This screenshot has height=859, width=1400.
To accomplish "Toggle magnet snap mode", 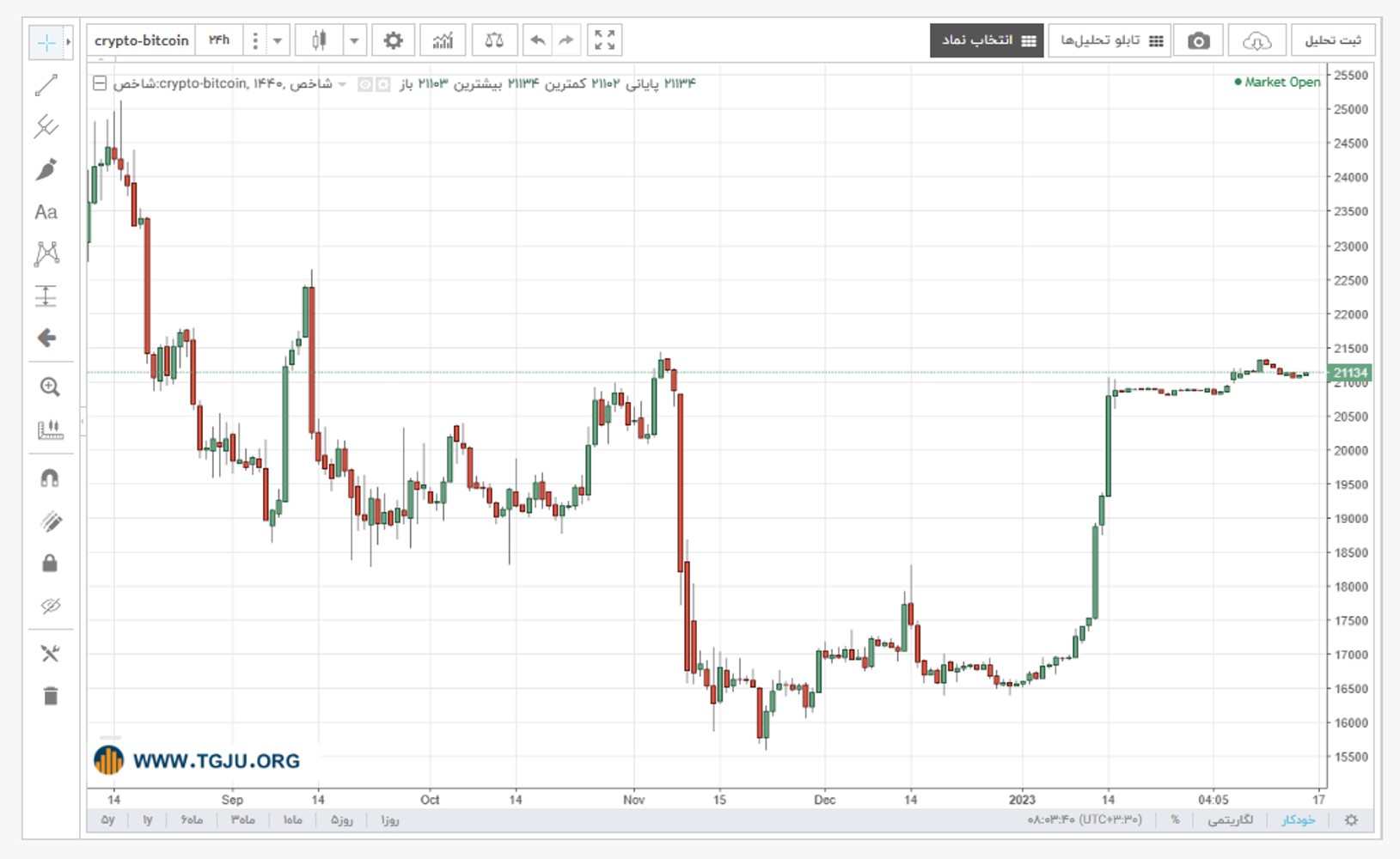I will pyautogui.click(x=50, y=478).
